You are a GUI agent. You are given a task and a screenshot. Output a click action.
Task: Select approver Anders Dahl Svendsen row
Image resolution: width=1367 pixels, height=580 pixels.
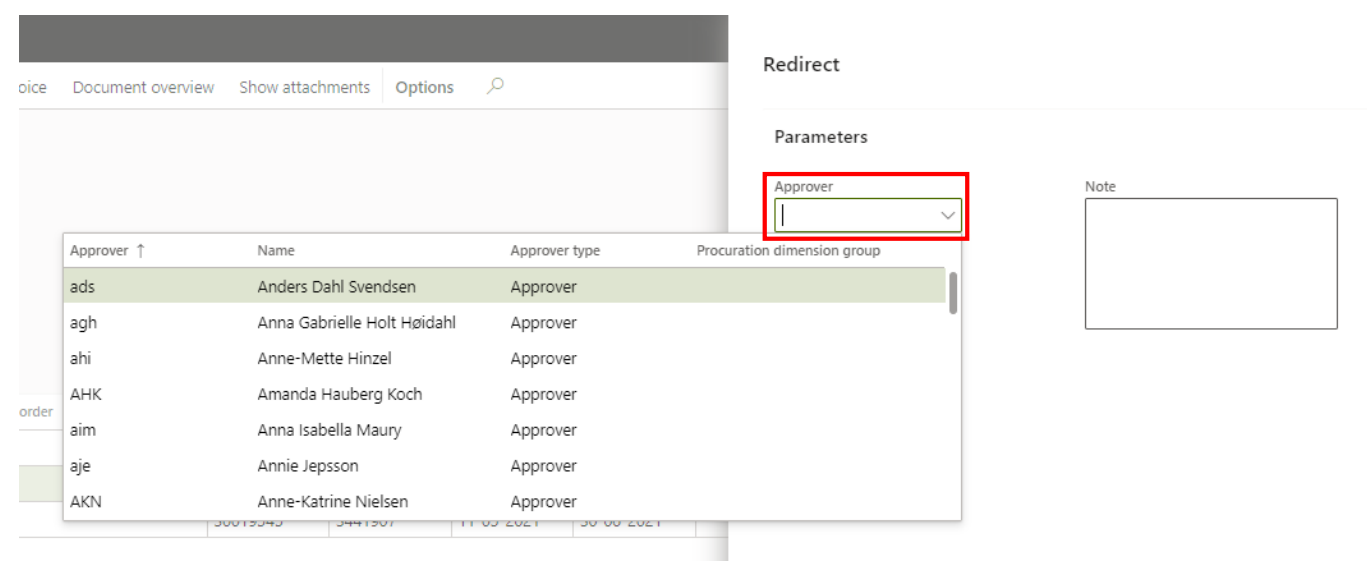[x=336, y=287]
